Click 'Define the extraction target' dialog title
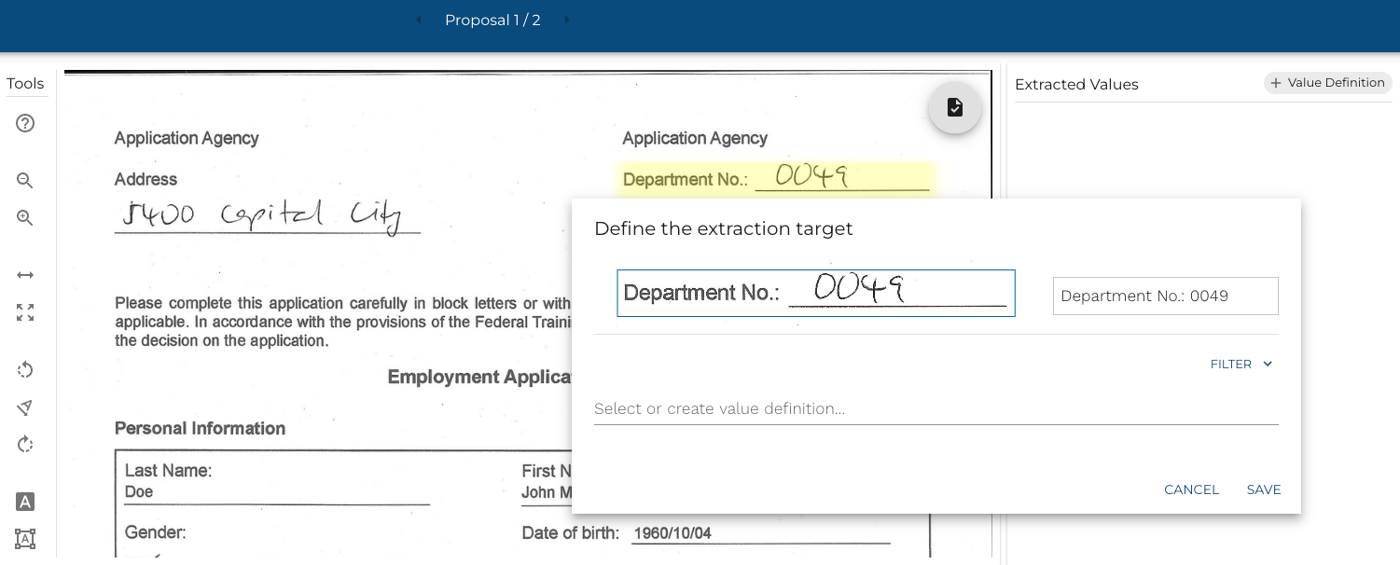This screenshot has width=1400, height=565. click(x=723, y=229)
